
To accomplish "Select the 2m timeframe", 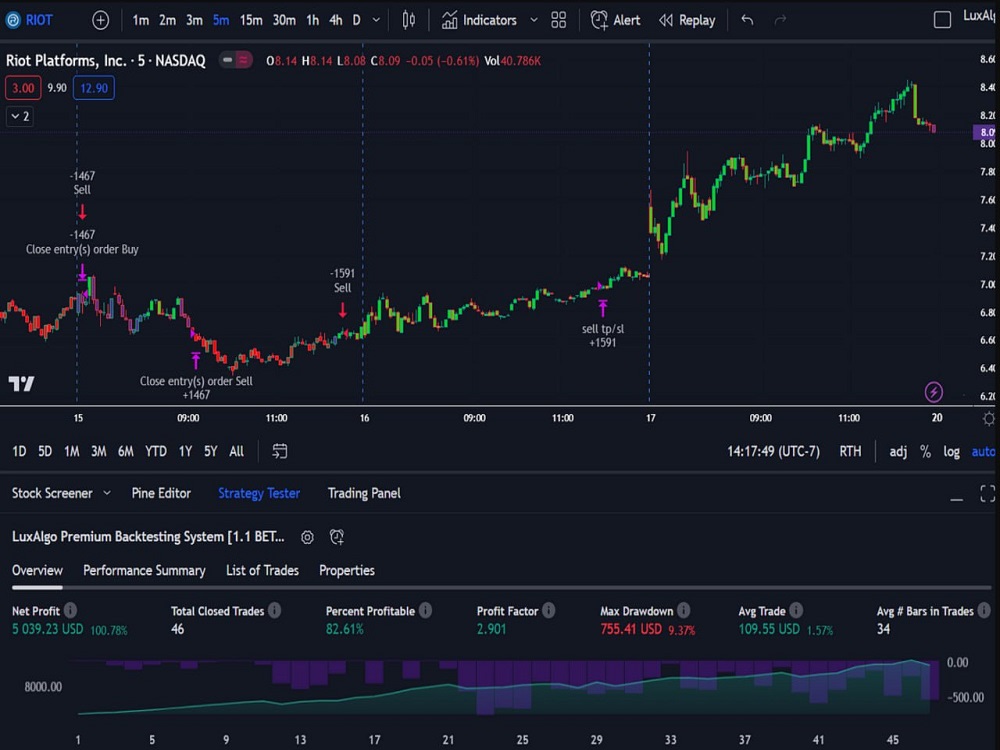I will (x=167, y=20).
